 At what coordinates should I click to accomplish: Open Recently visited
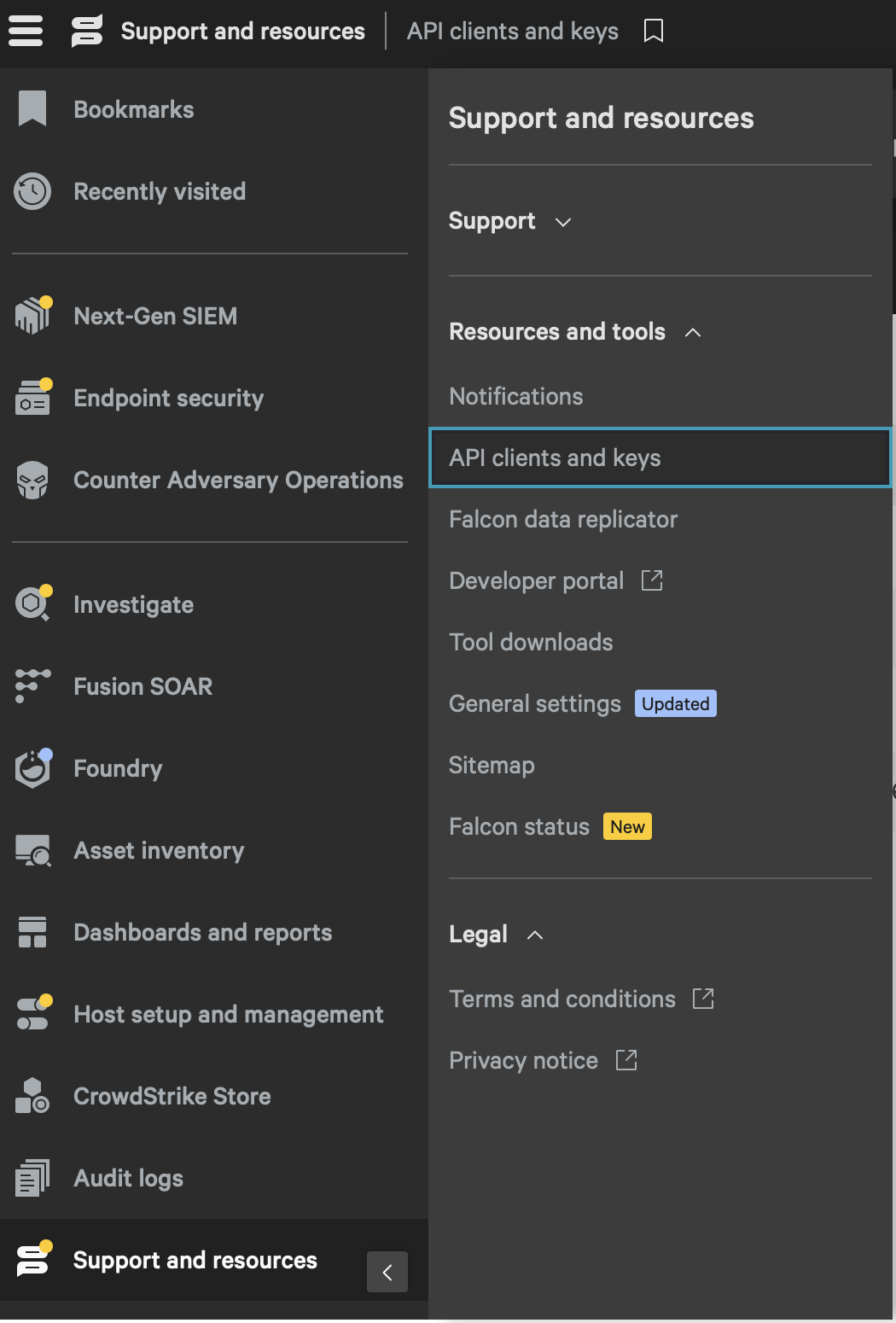point(159,191)
